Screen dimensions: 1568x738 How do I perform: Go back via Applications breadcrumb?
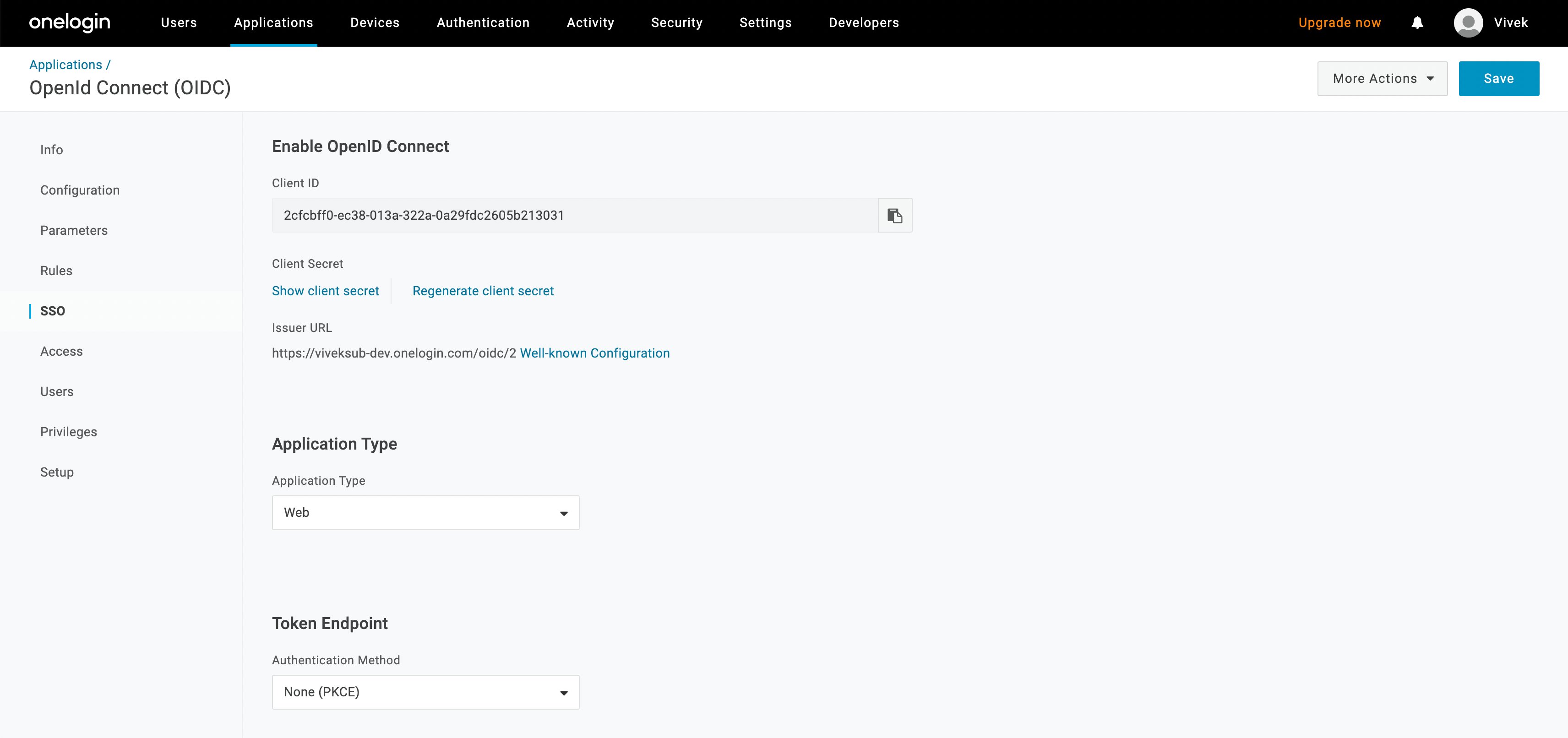click(66, 65)
